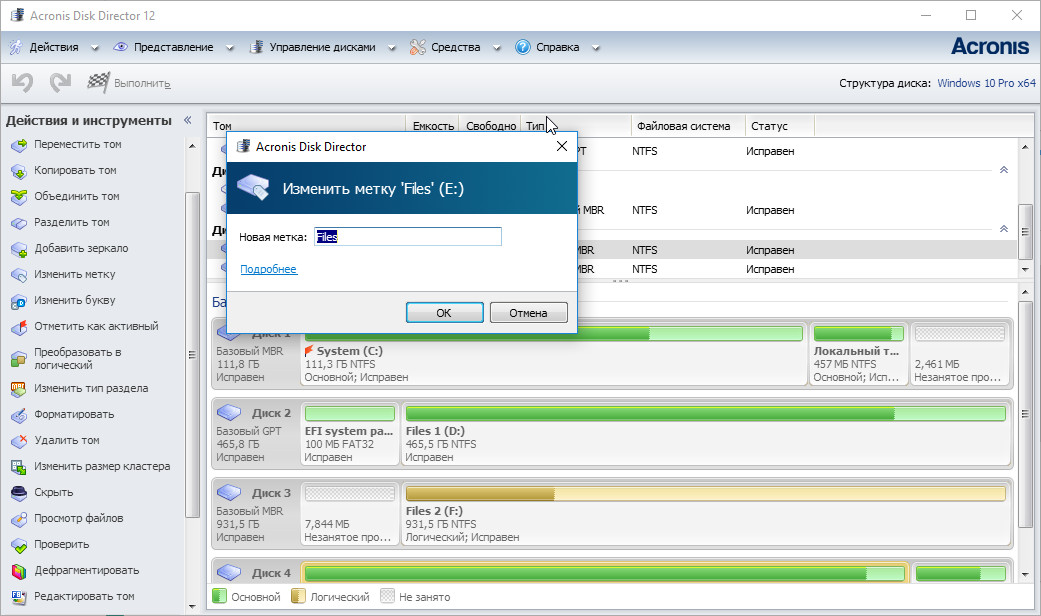Click Проверить check icon
1041x616 pixels.
pyautogui.click(x=19, y=545)
